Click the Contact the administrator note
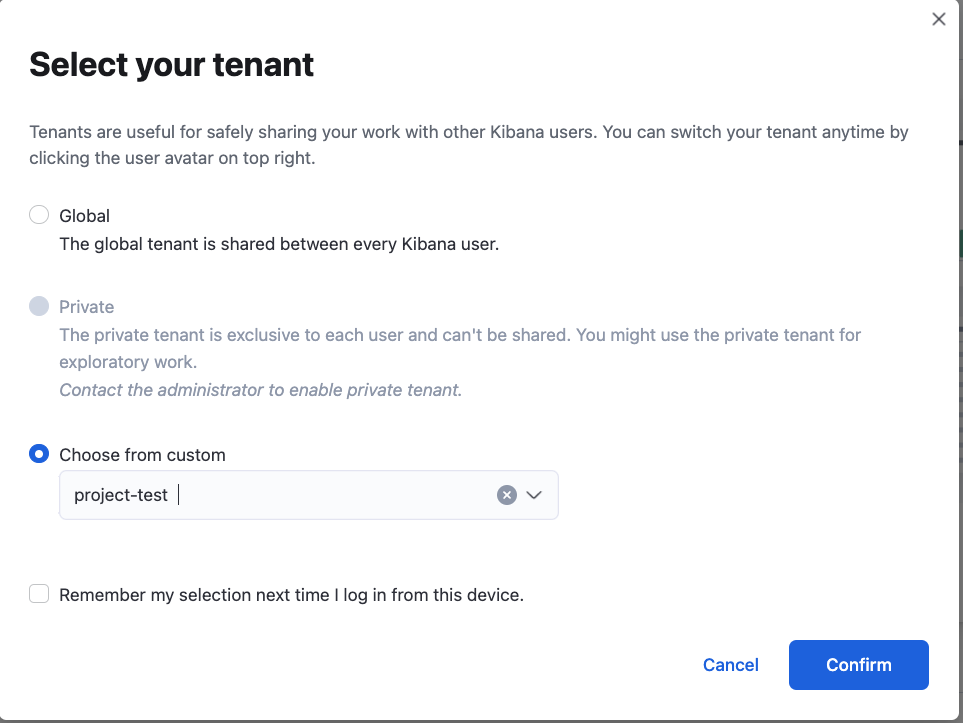This screenshot has width=963, height=723. point(260,390)
